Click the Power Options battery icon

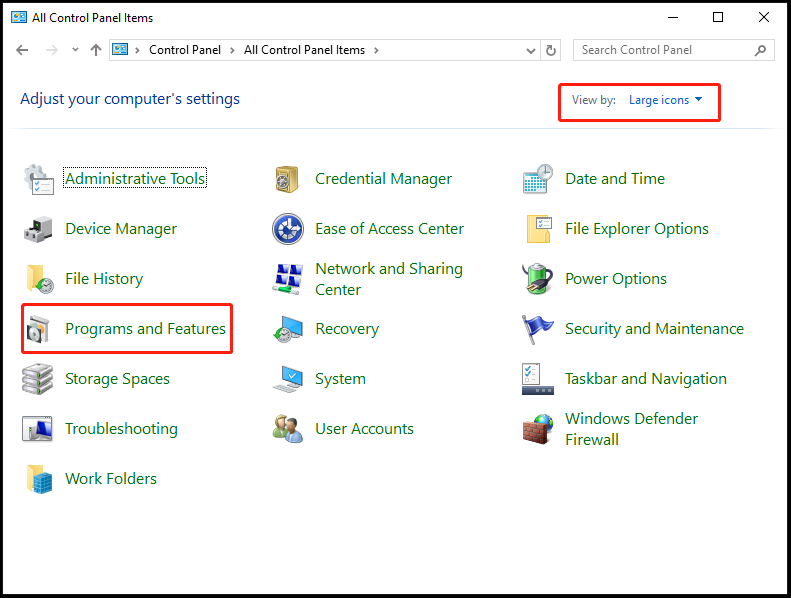(538, 279)
